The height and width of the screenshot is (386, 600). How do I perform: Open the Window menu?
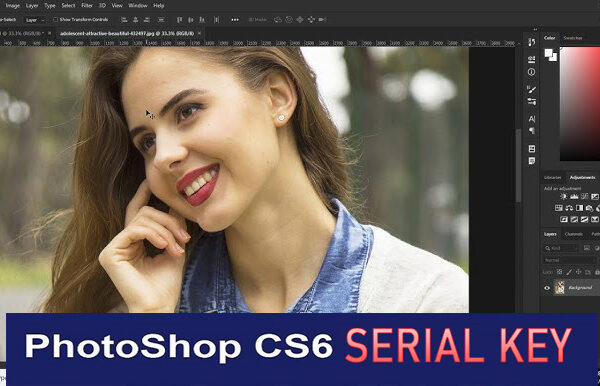coord(138,6)
